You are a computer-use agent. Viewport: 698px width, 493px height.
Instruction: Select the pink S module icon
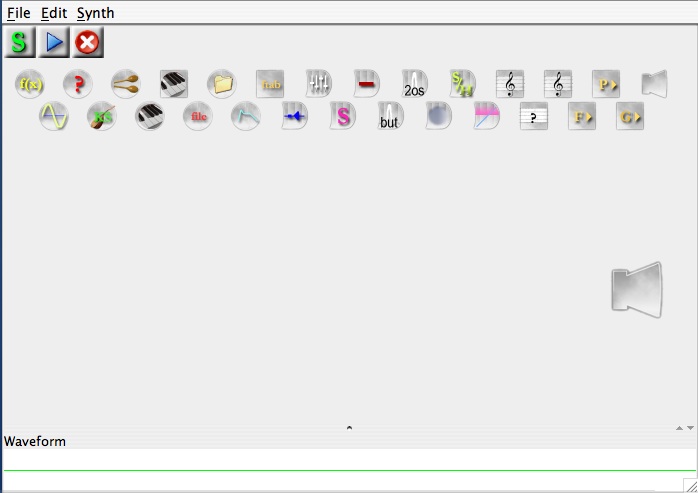click(x=342, y=117)
